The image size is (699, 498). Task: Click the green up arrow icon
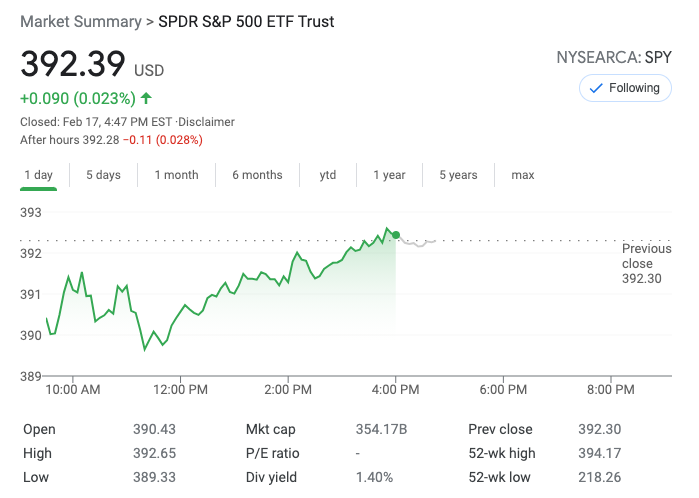click(147, 98)
